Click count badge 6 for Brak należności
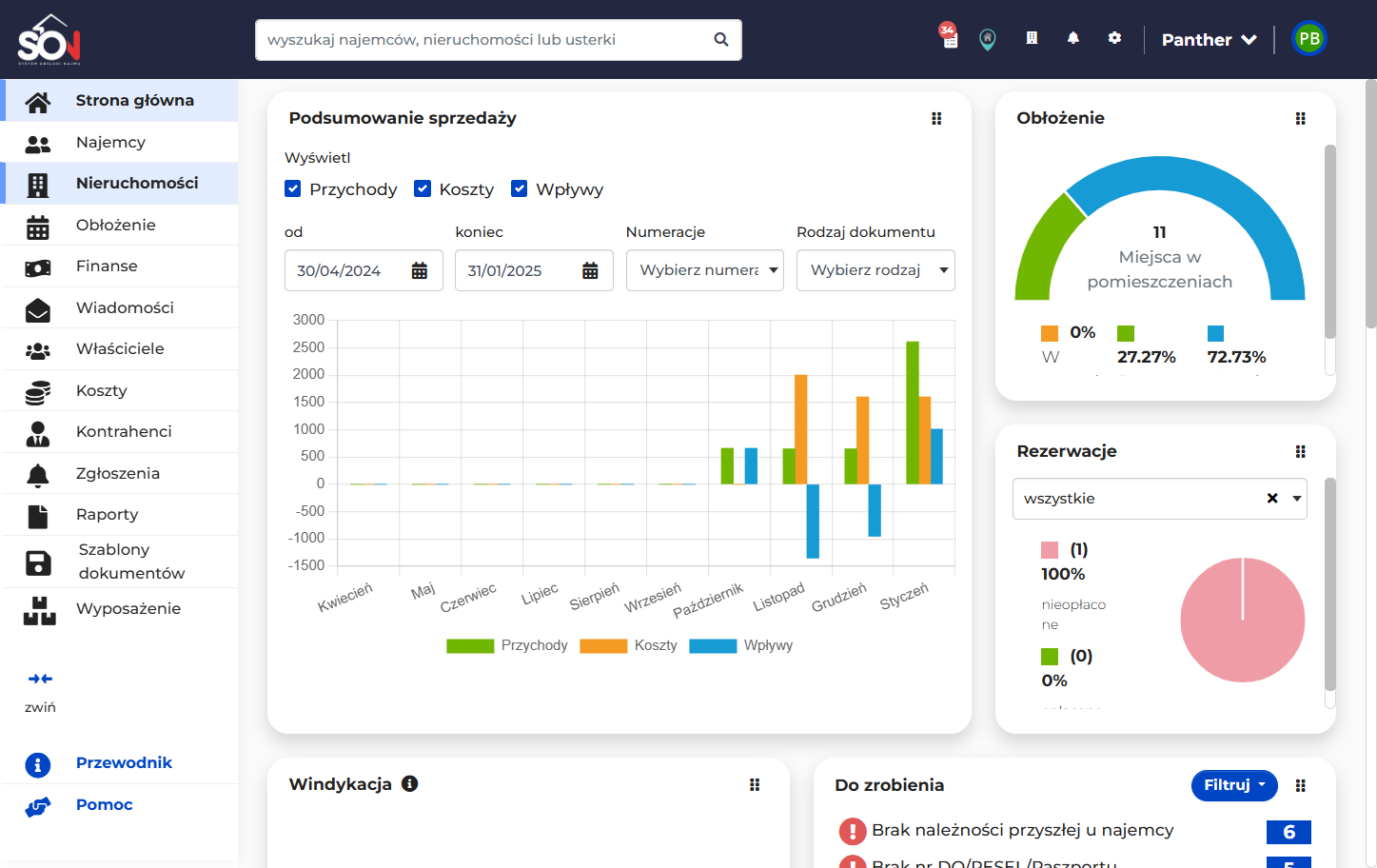1377x868 pixels. click(1288, 832)
